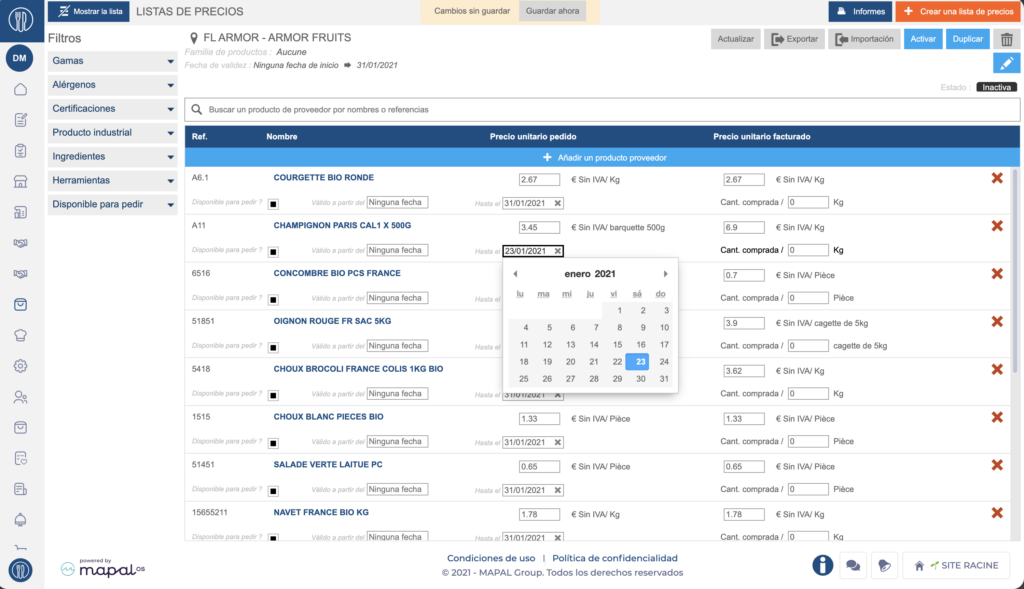Click the Activar button
This screenshot has width=1024, height=589.
(923, 39)
